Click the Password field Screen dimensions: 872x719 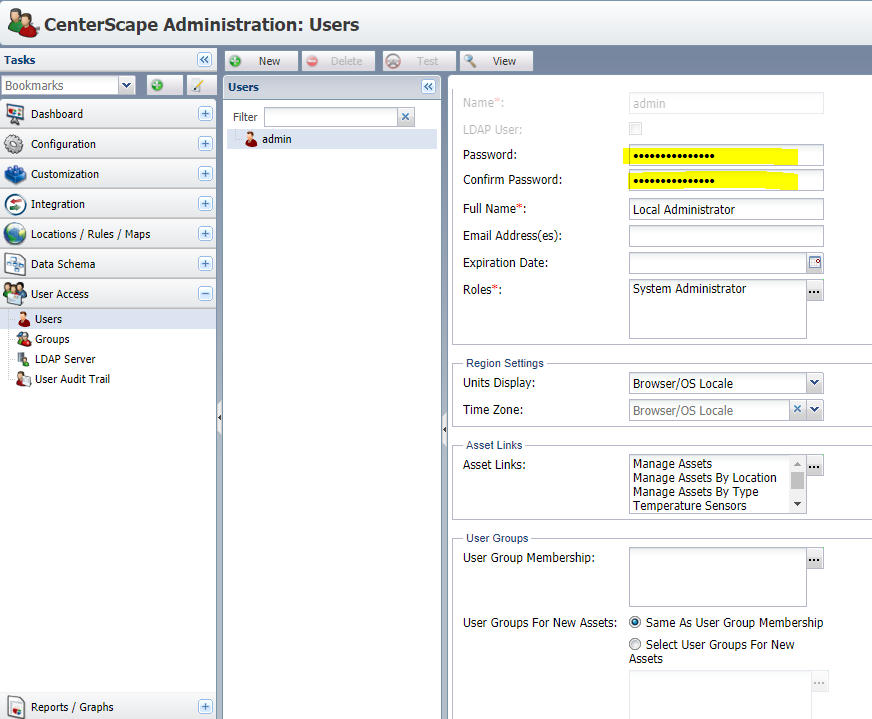[x=726, y=155]
